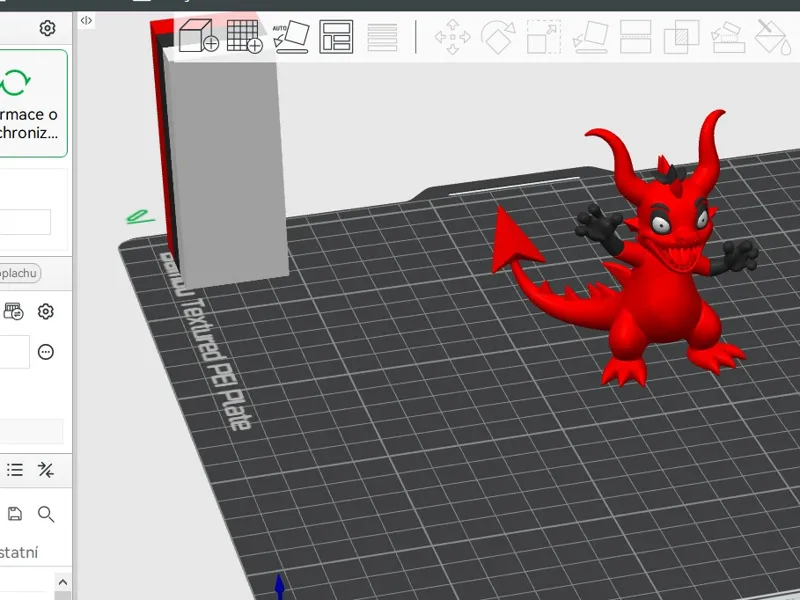Click the search settings magnifier icon
Image resolution: width=800 pixels, height=600 pixels.
point(46,514)
